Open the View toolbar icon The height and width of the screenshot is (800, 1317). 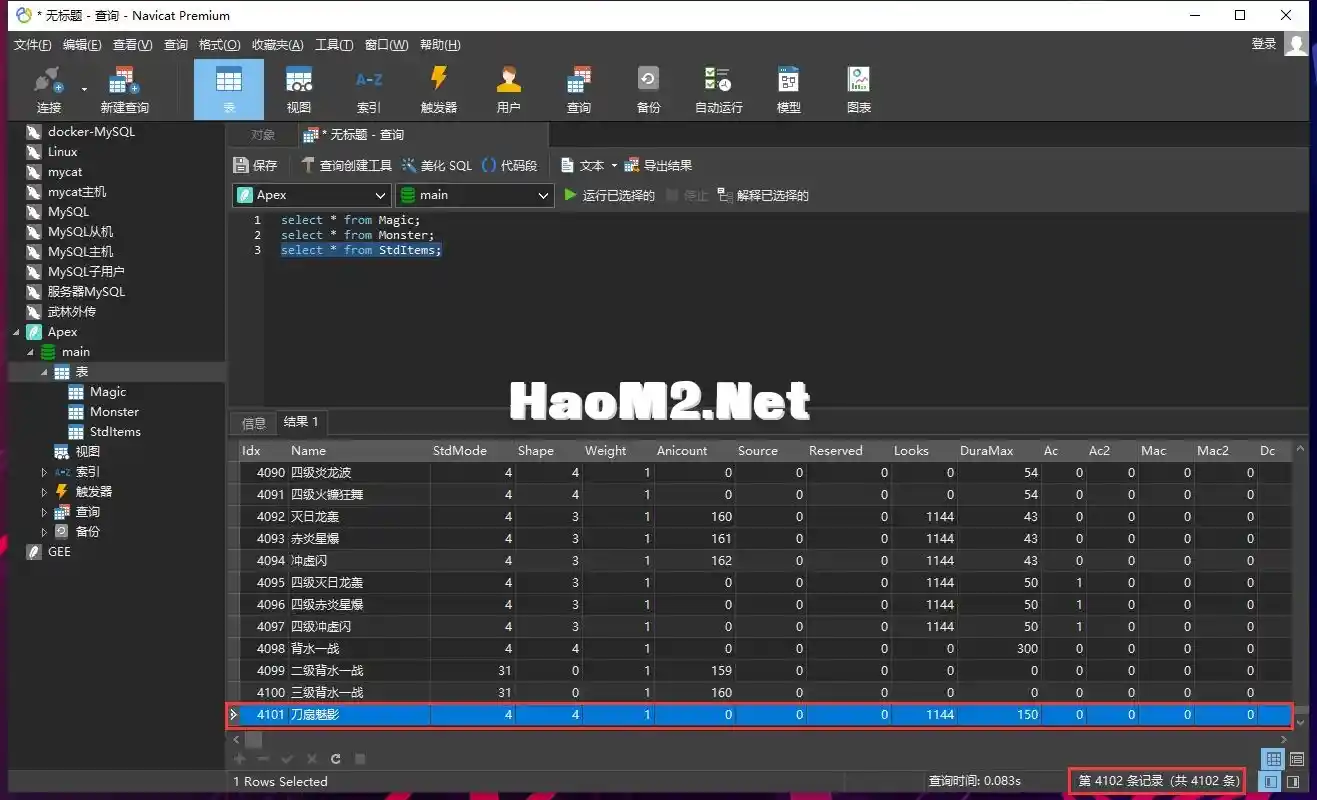299,90
